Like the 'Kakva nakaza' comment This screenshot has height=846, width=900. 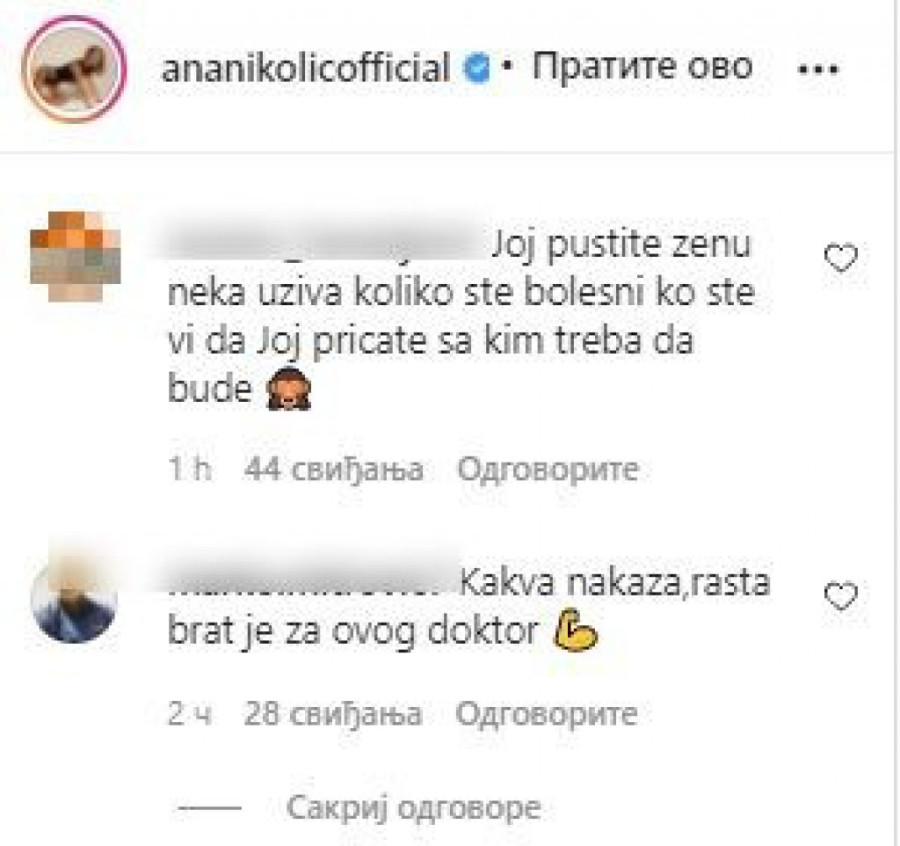[841, 595]
